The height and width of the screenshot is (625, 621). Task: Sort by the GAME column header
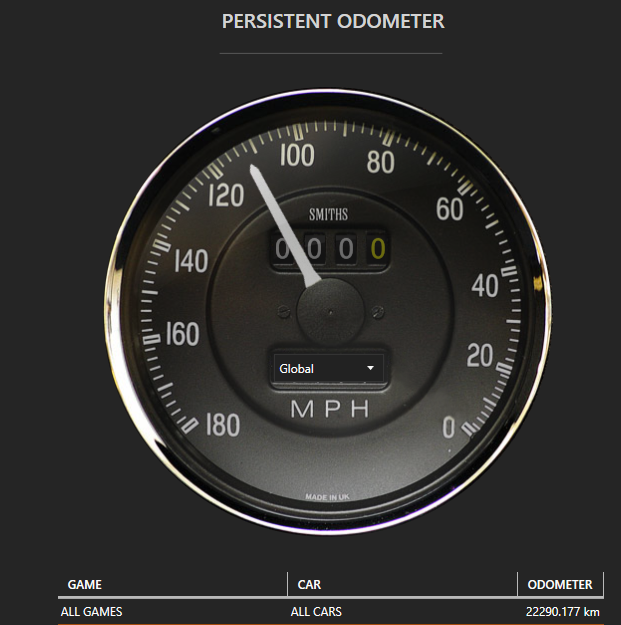tap(173, 584)
